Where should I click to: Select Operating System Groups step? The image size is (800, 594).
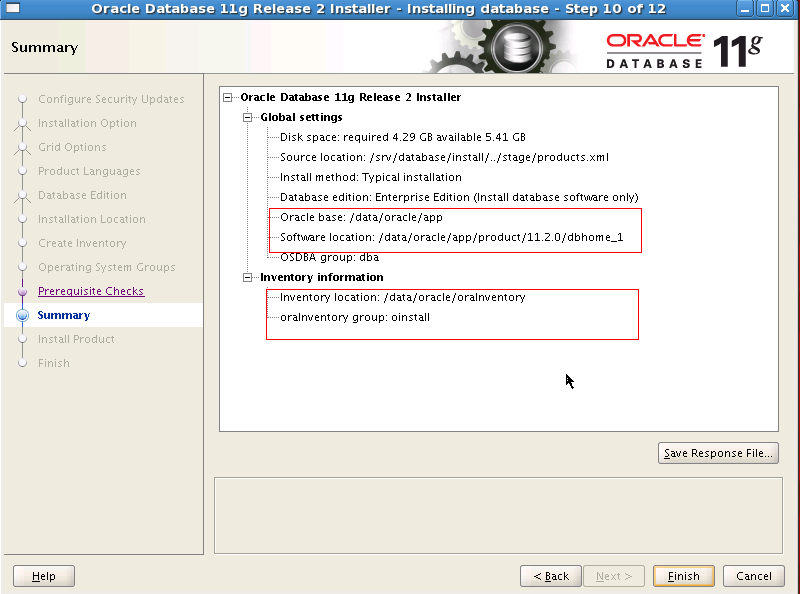click(x=107, y=267)
